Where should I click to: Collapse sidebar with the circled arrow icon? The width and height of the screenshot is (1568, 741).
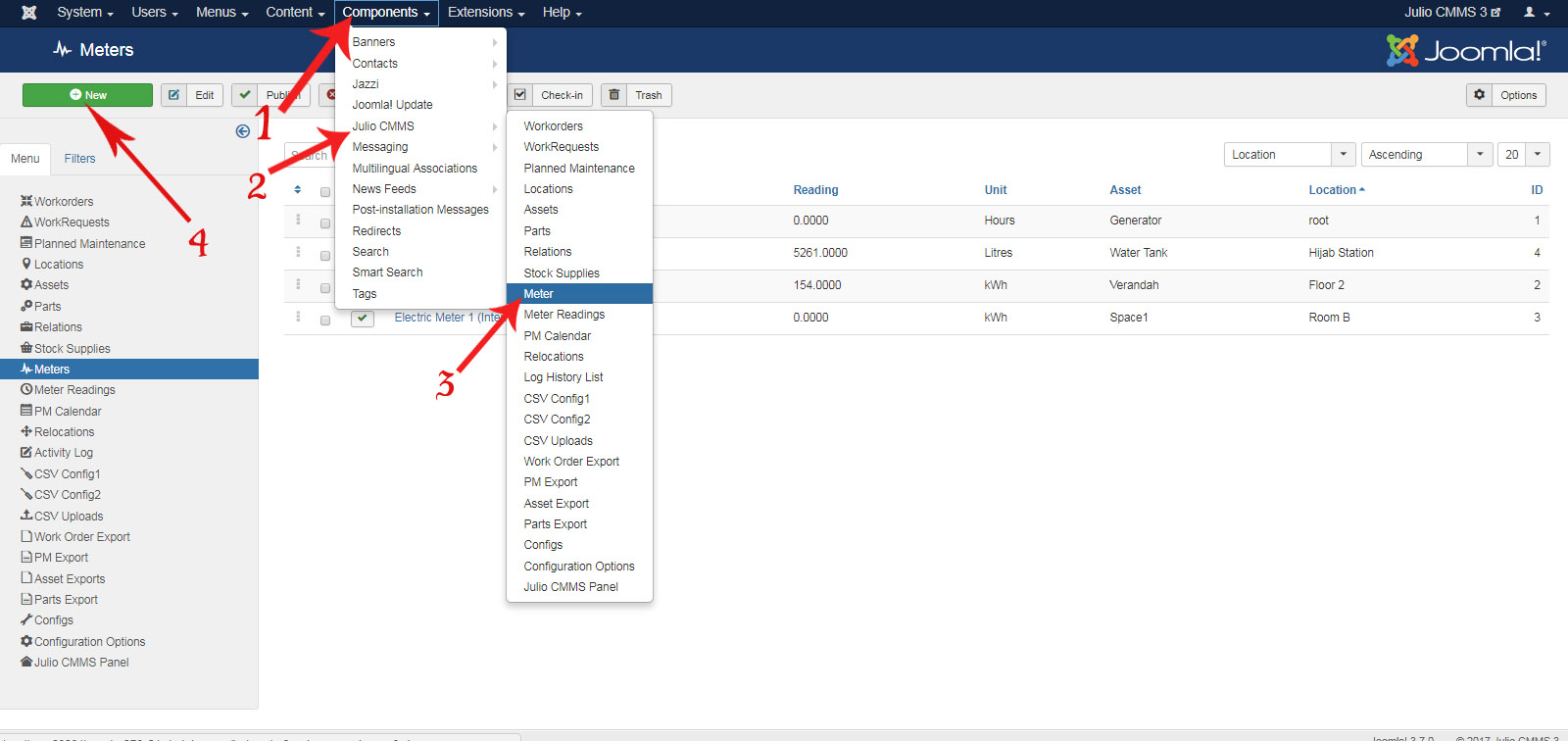(243, 131)
